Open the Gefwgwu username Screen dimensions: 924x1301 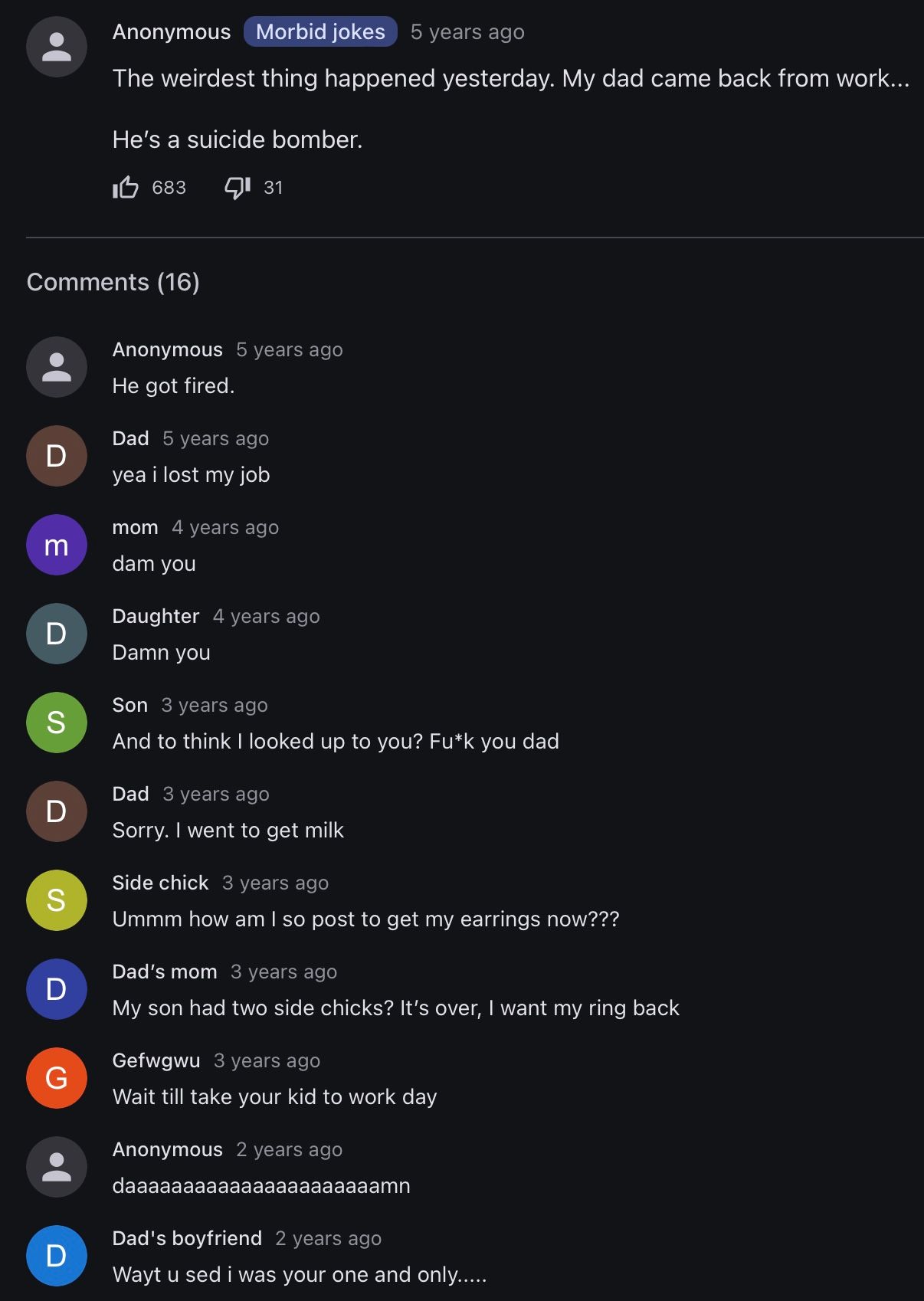156,1060
